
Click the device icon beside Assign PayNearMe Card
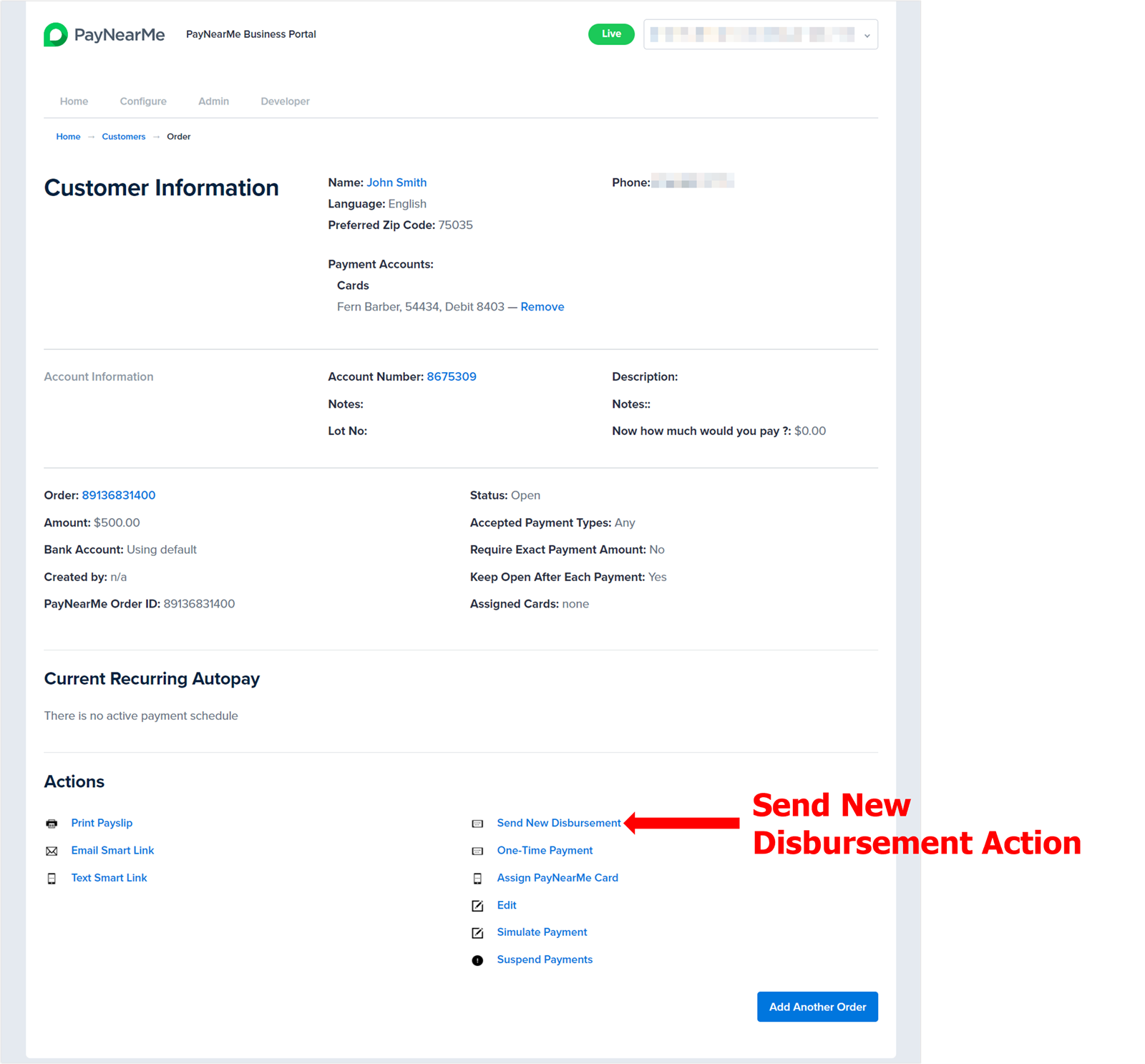477,879
